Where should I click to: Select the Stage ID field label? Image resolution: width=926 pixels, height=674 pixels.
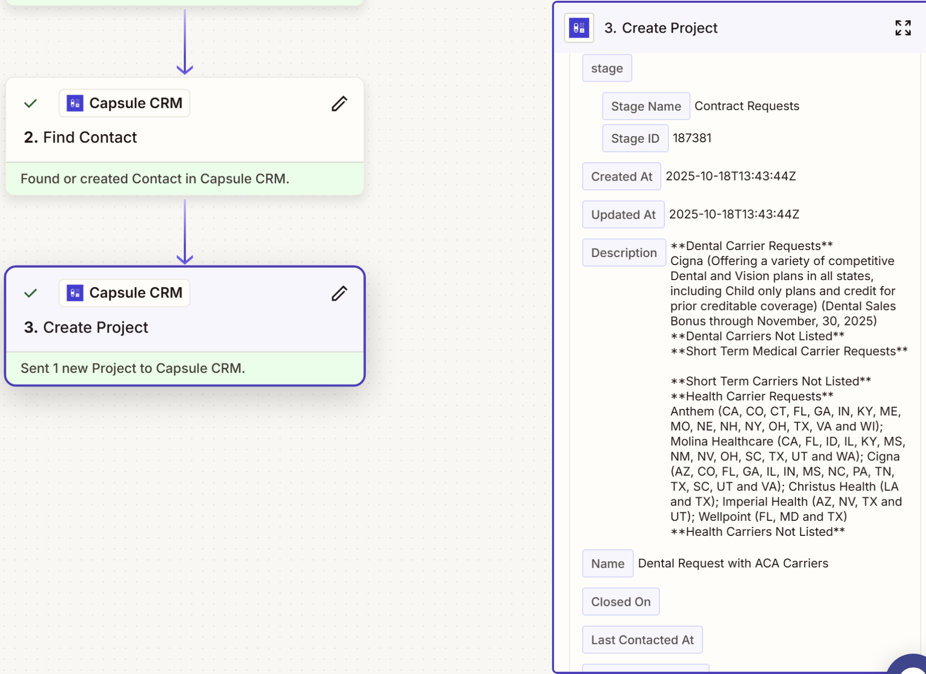pos(635,138)
